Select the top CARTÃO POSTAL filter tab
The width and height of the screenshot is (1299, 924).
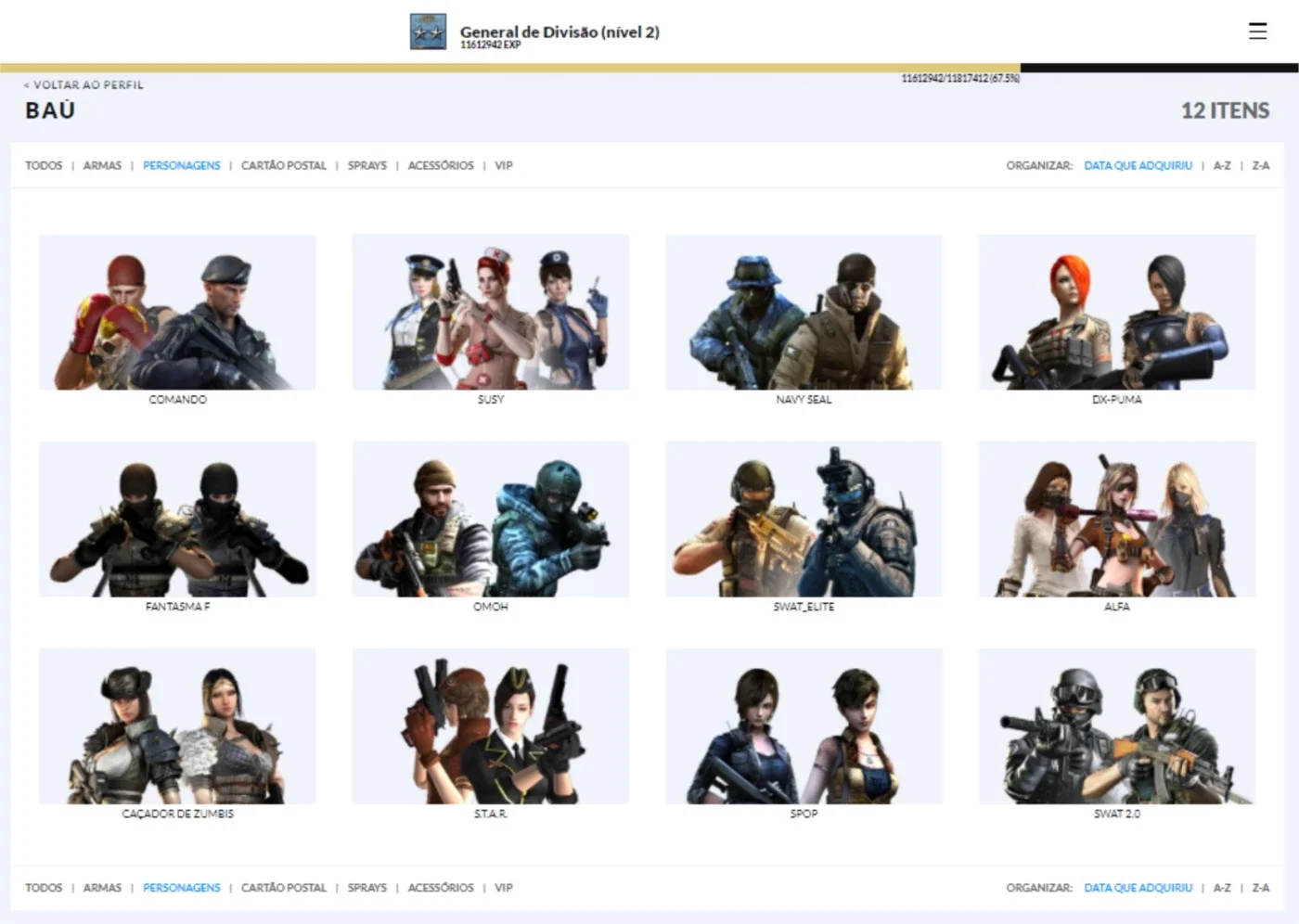point(284,165)
